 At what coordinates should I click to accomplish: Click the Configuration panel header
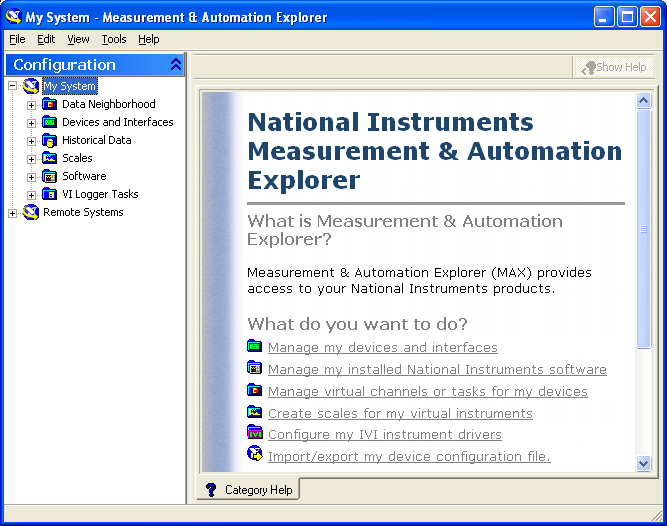click(x=95, y=65)
